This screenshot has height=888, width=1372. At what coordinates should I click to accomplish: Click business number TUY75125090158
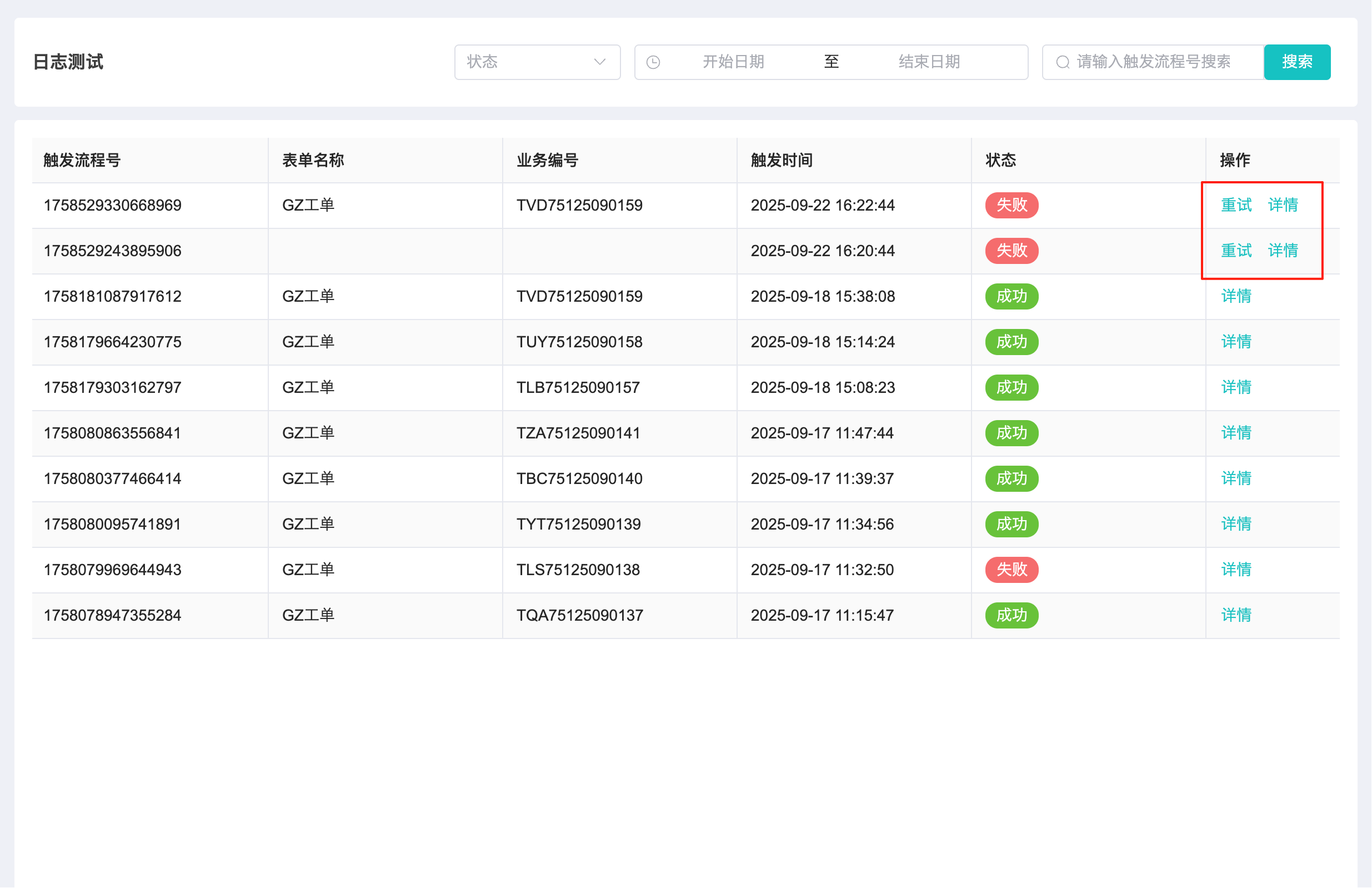[579, 342]
